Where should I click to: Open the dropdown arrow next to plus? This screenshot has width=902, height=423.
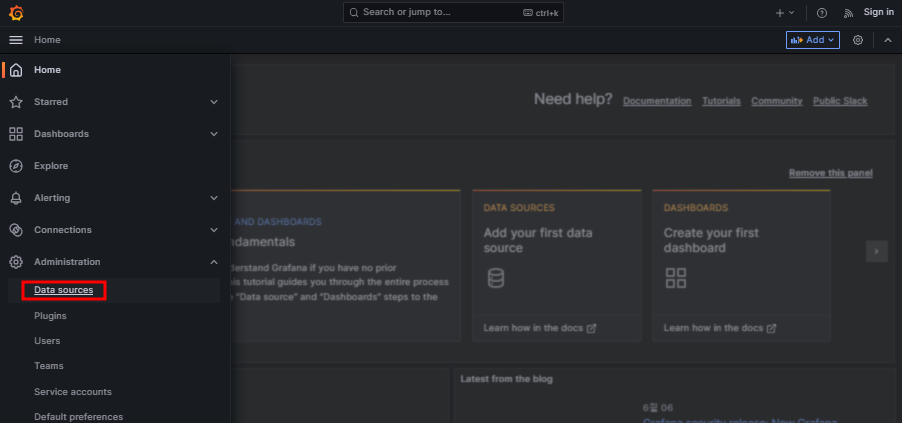click(792, 13)
